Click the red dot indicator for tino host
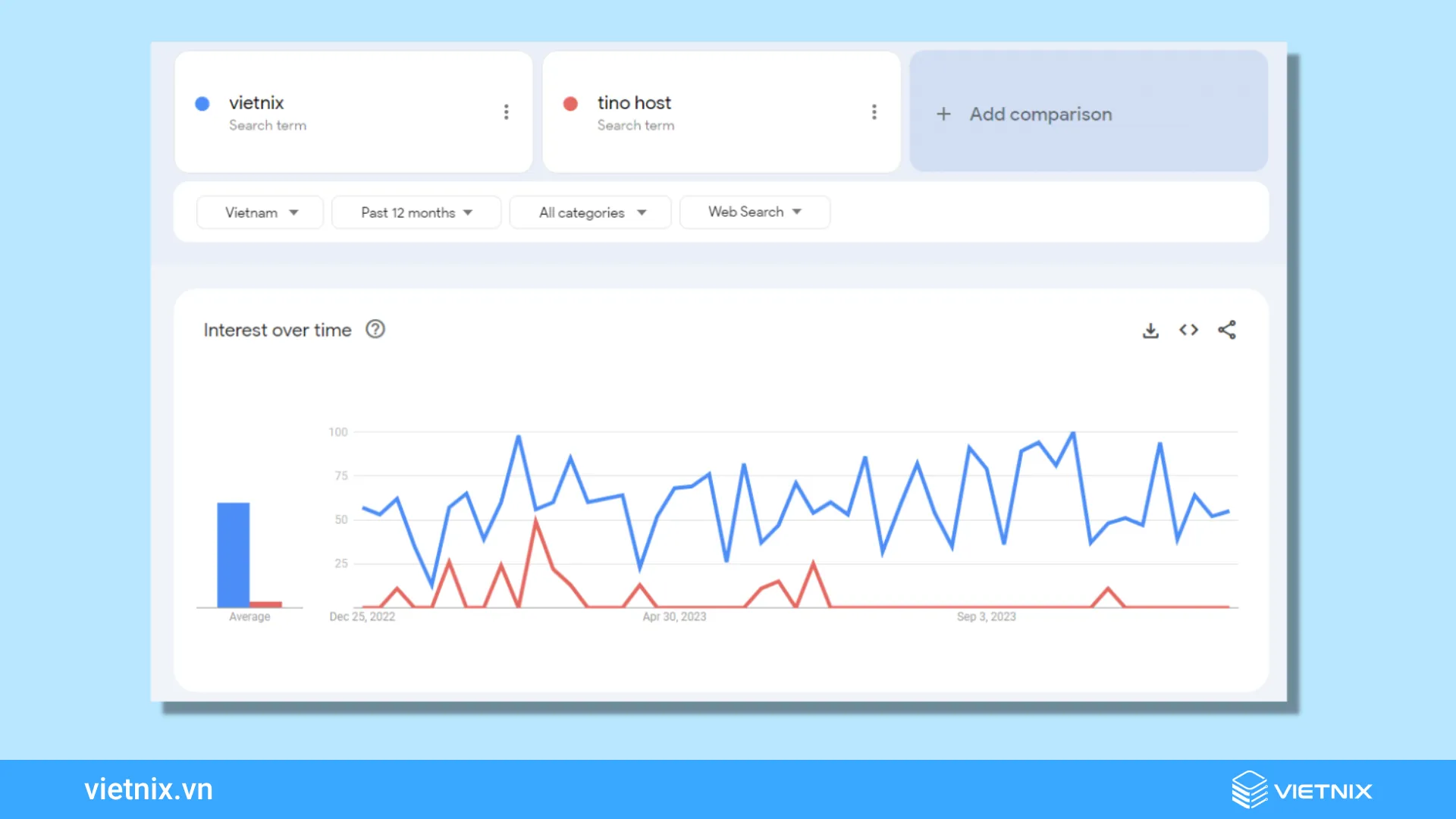This screenshot has width=1456, height=819. coord(571,104)
